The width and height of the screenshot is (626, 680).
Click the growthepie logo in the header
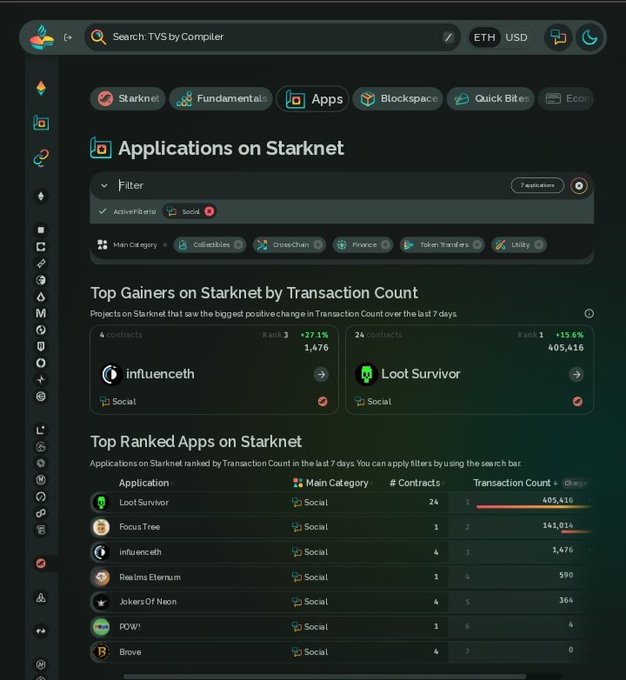coord(42,37)
